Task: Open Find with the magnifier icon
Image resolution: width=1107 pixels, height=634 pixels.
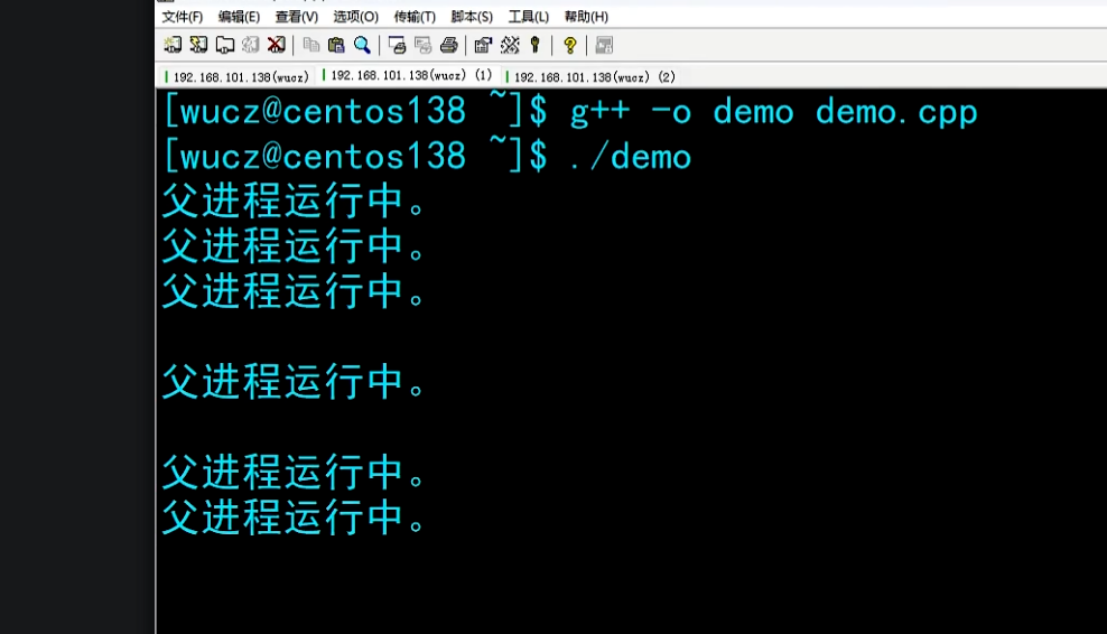Action: 362,45
